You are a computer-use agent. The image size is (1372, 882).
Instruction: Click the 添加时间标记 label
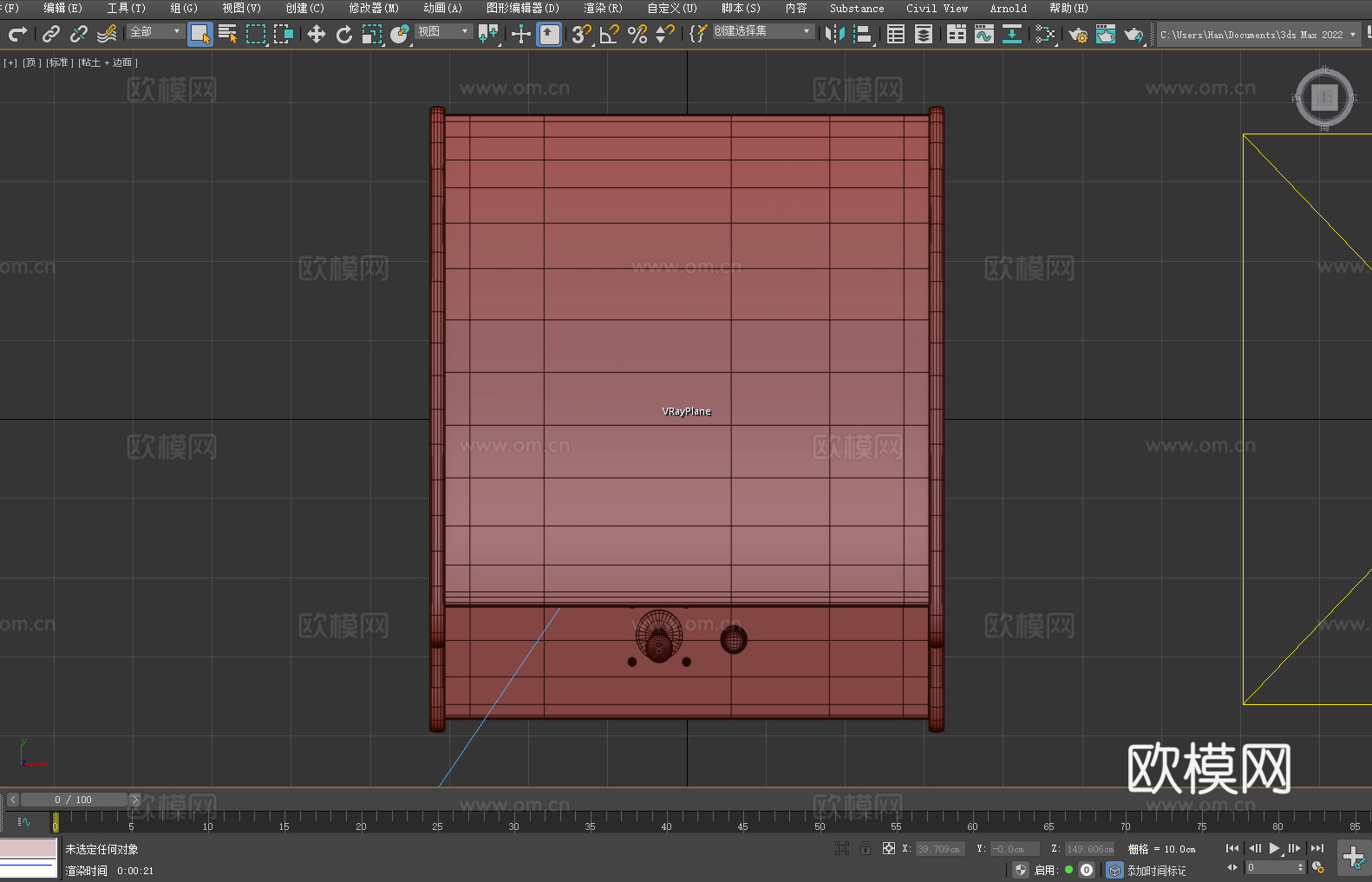1156,870
